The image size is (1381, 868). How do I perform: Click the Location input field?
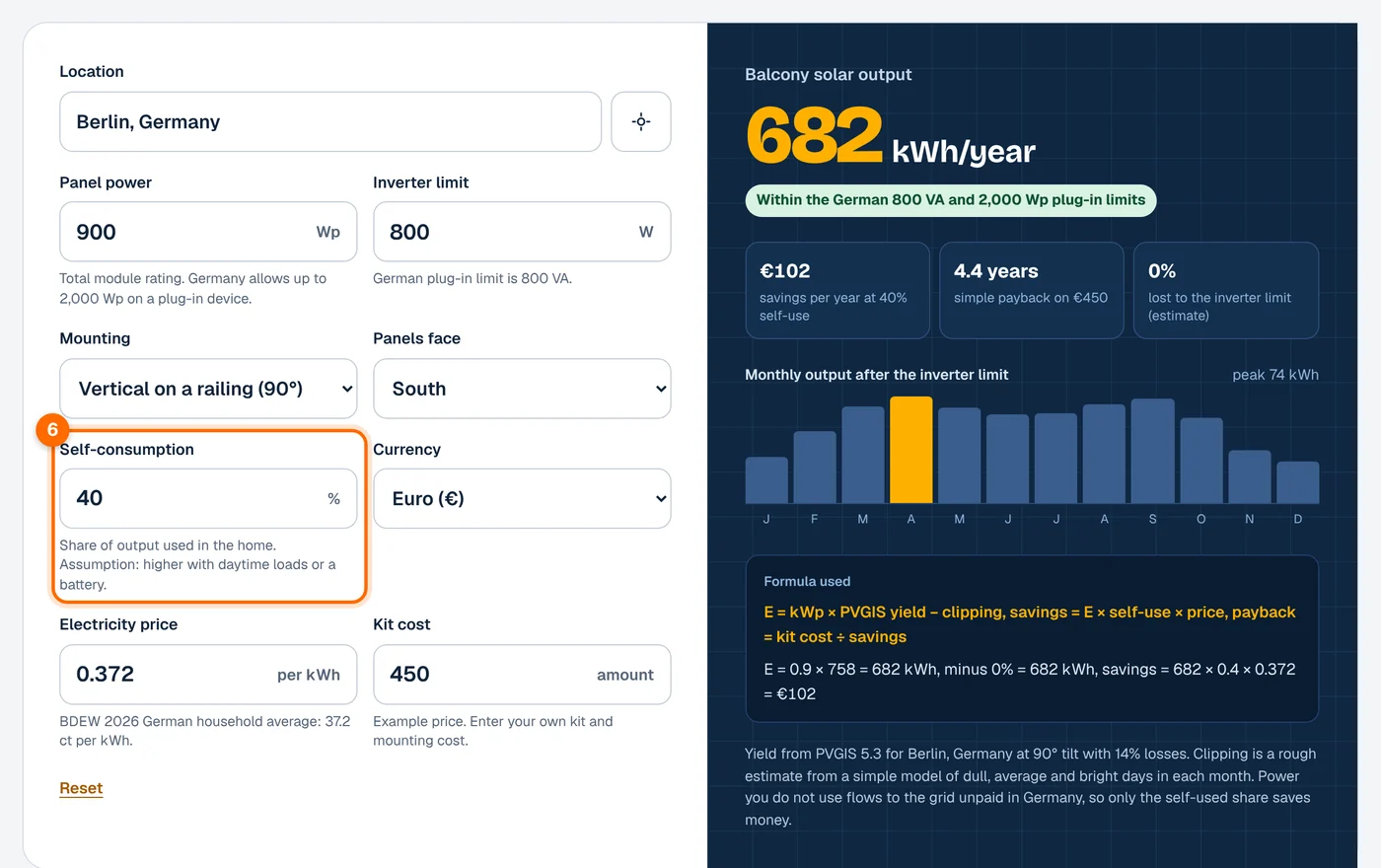point(330,122)
